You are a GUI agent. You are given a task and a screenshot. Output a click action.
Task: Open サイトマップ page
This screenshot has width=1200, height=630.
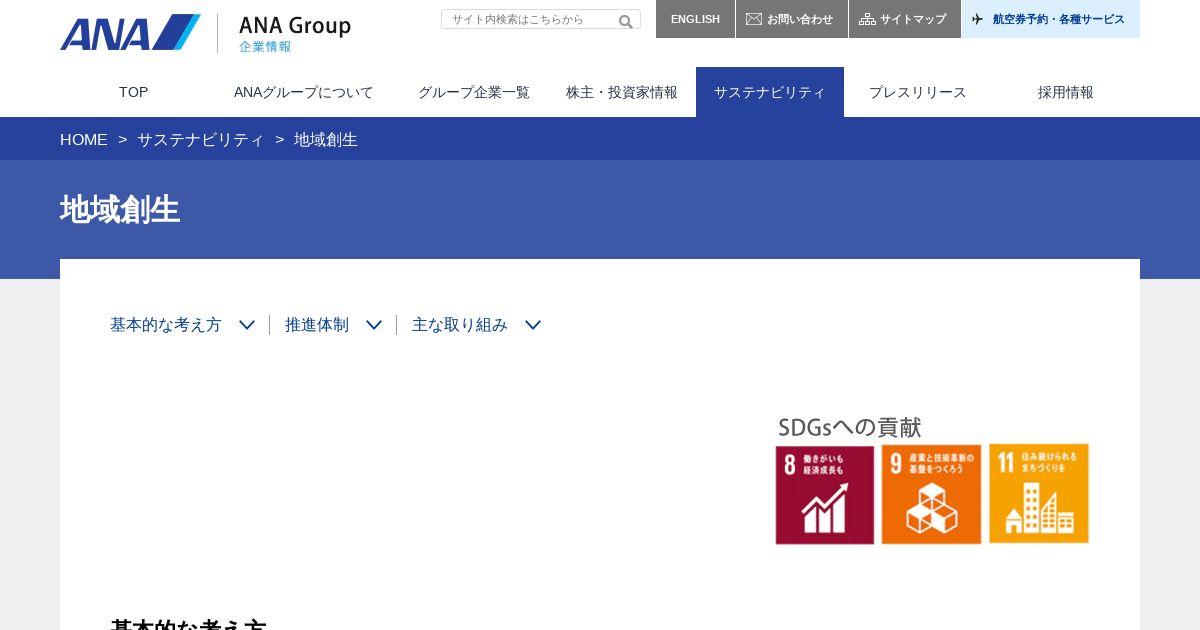905,19
